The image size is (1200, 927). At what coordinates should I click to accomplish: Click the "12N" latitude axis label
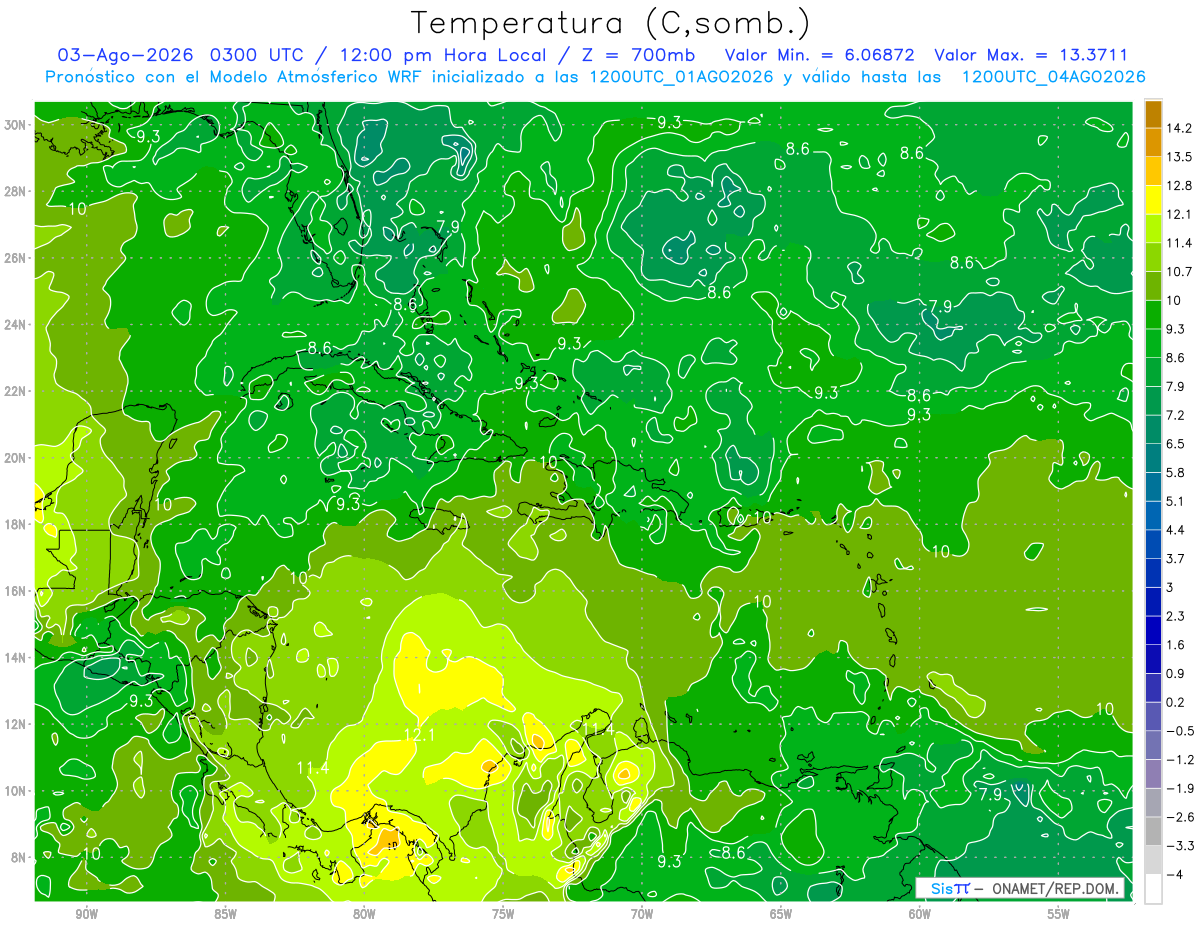click(x=16, y=724)
